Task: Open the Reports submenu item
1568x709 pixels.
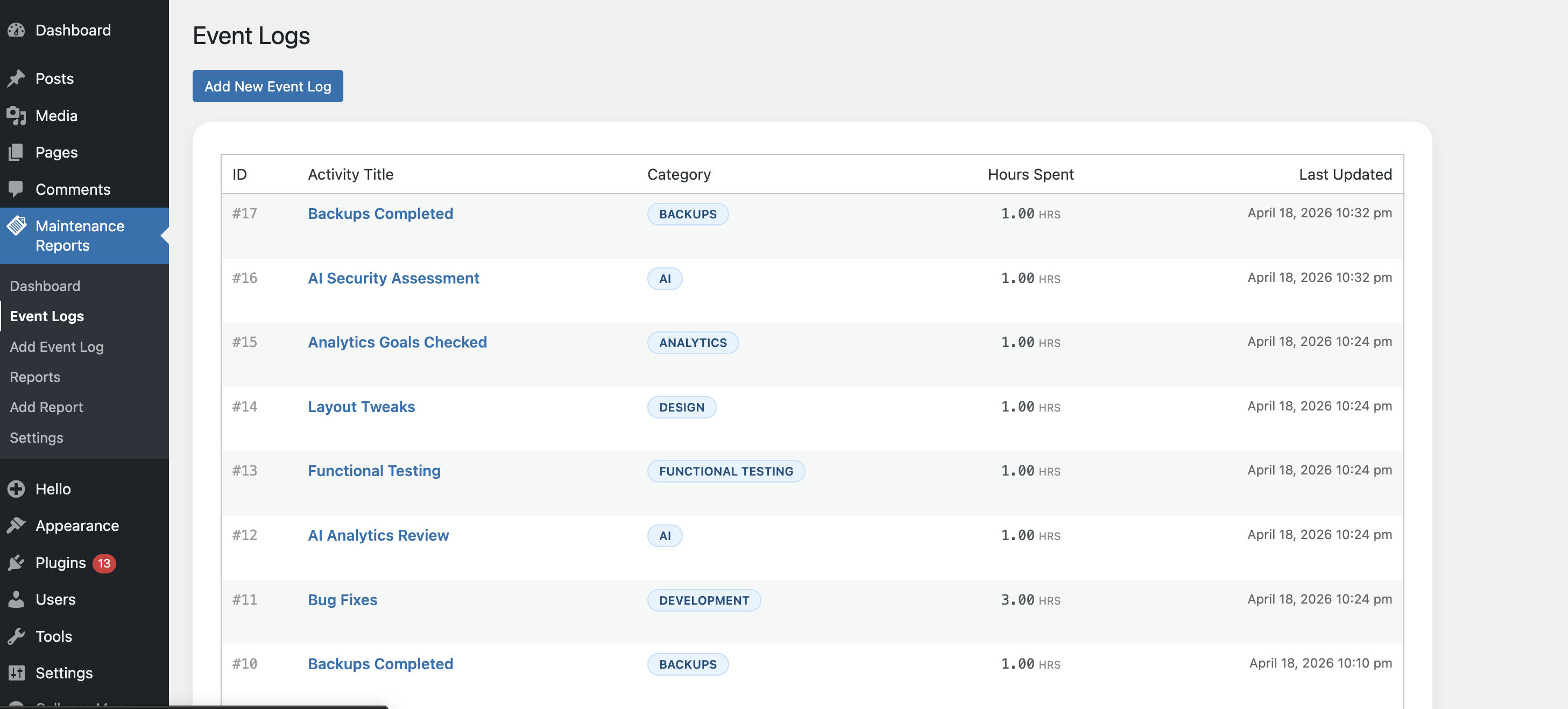Action: (x=34, y=377)
